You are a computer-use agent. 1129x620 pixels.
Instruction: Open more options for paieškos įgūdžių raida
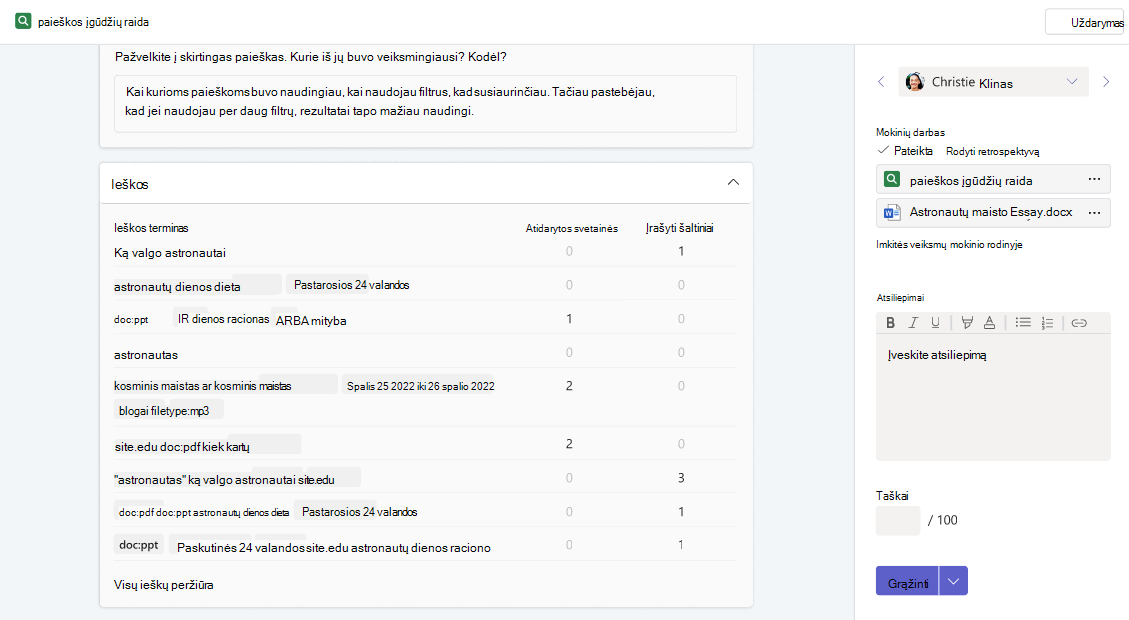(1094, 179)
